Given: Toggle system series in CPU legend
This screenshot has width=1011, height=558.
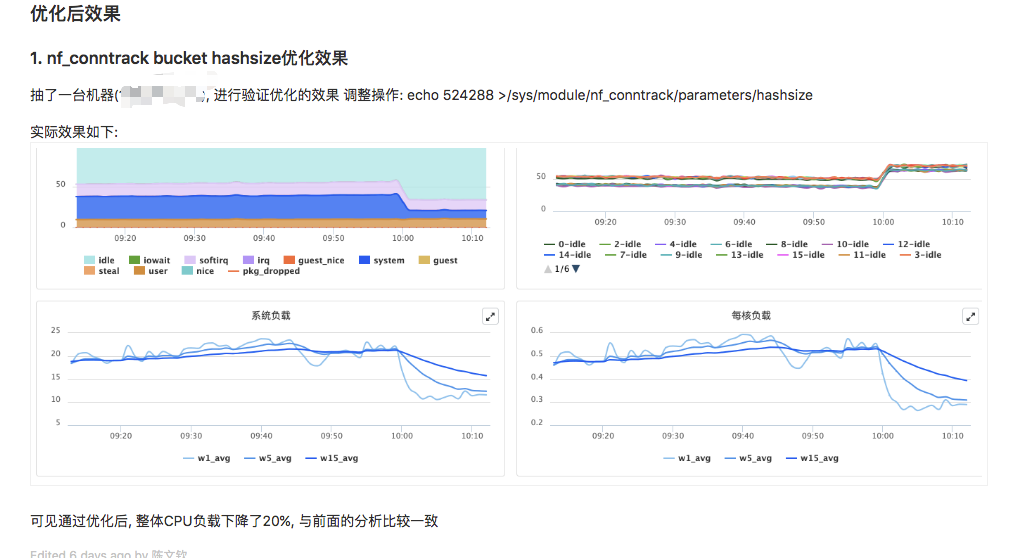Looking at the screenshot, I should pyautogui.click(x=382, y=260).
